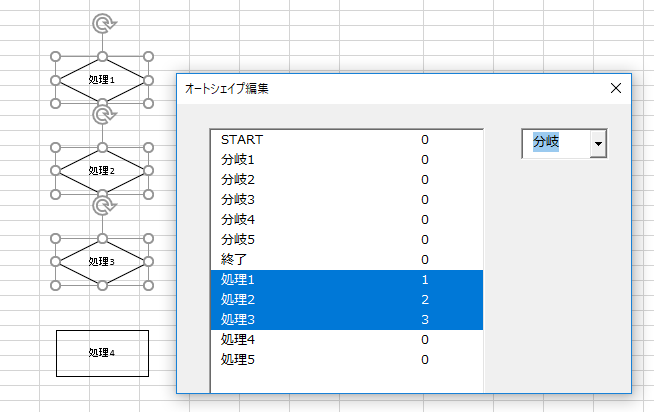
Task: Click the 処理2 diamond shape on sheet
Action: point(102,171)
